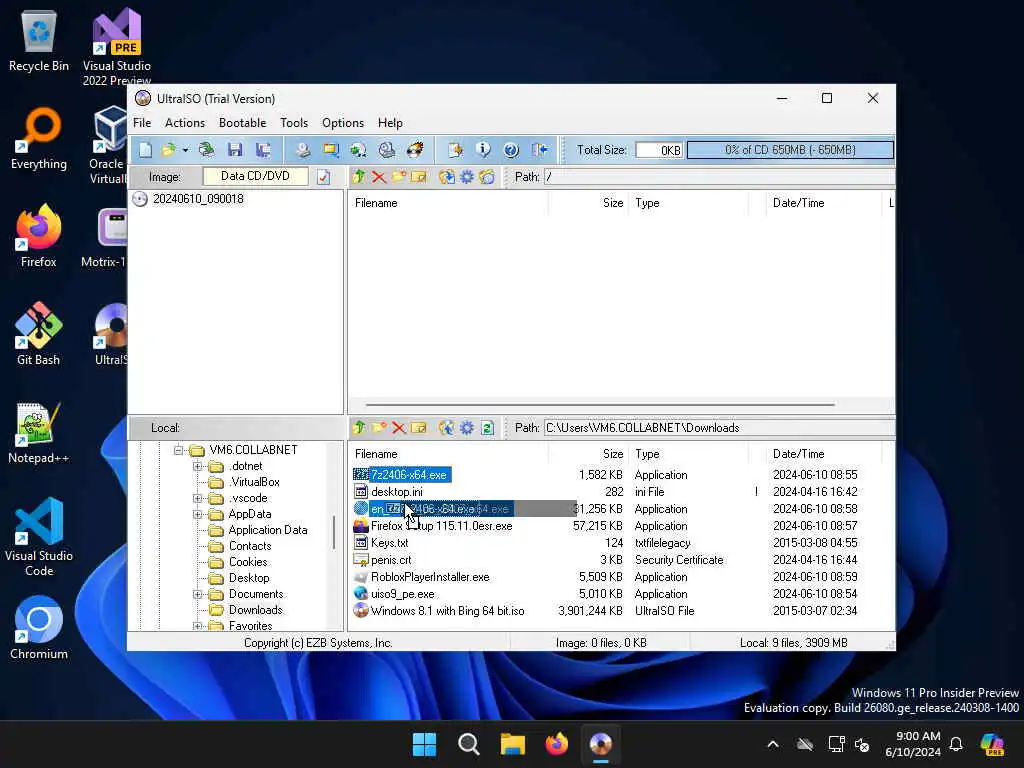The width and height of the screenshot is (1024, 768).
Task: Select the Desktop folder in tree
Action: tap(249, 578)
